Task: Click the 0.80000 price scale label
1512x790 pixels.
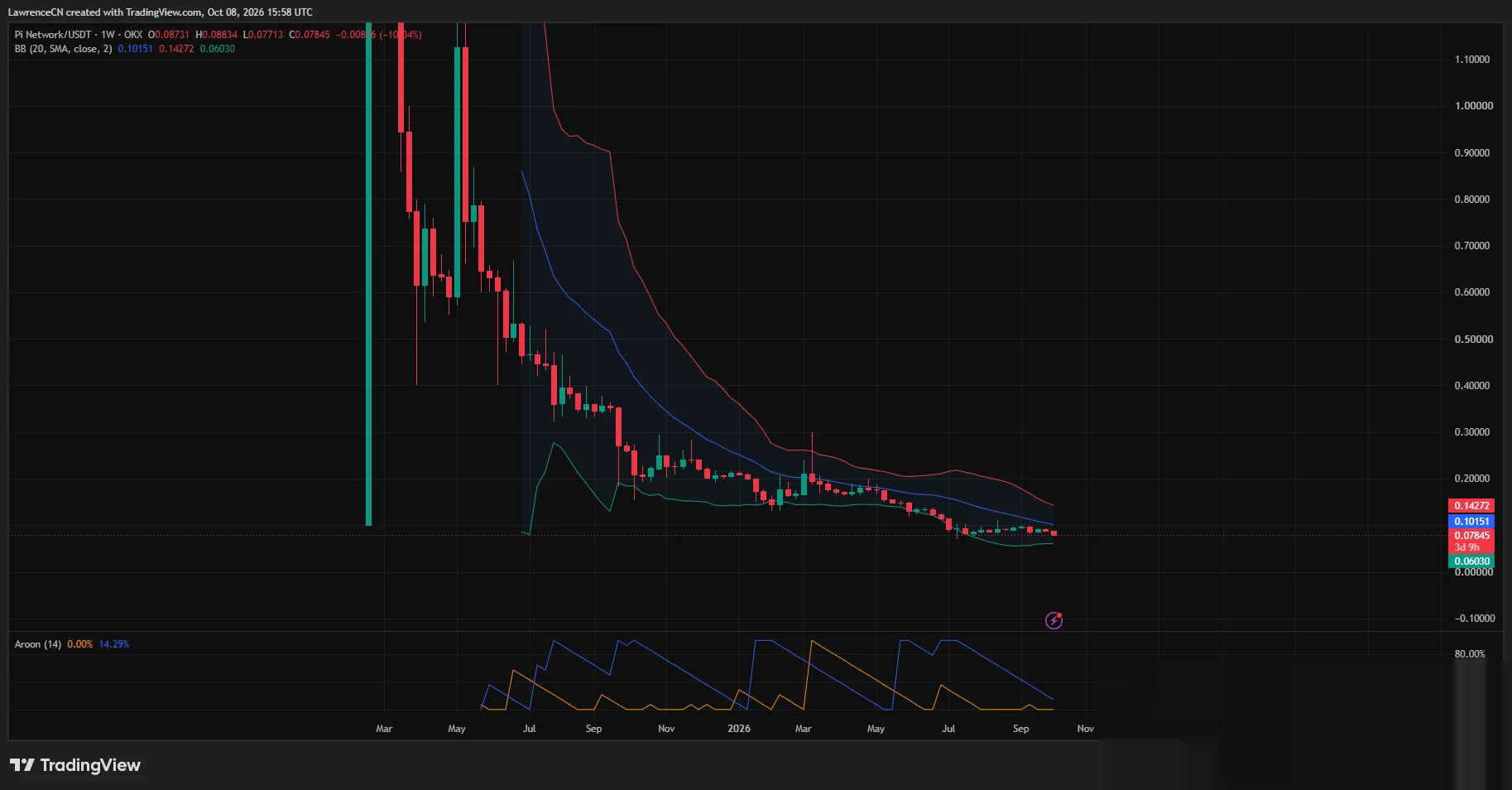Action: (x=1472, y=200)
